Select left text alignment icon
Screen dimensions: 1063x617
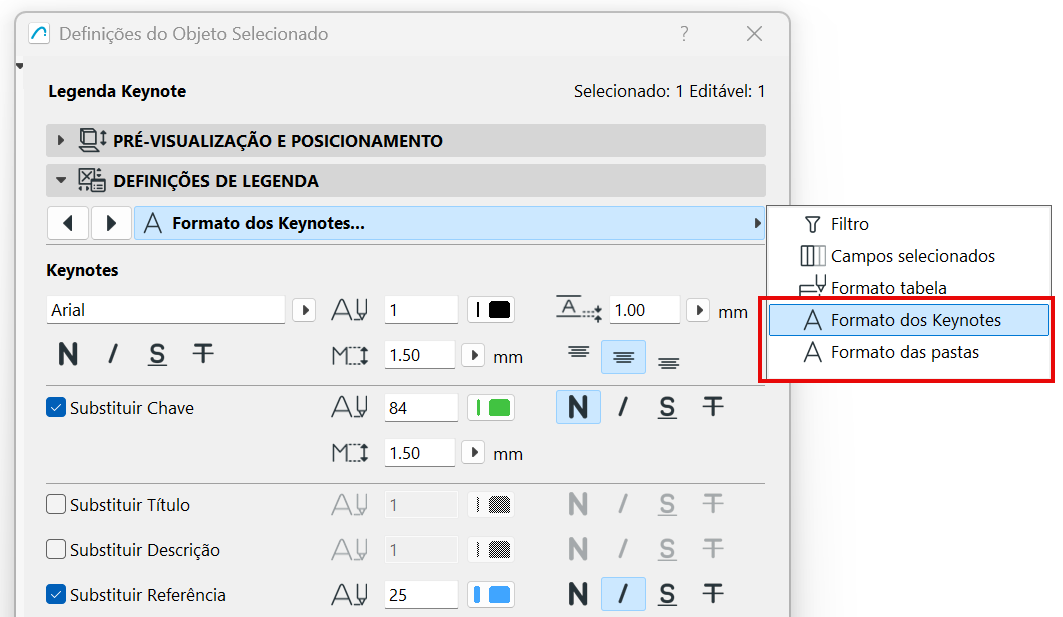tap(578, 352)
